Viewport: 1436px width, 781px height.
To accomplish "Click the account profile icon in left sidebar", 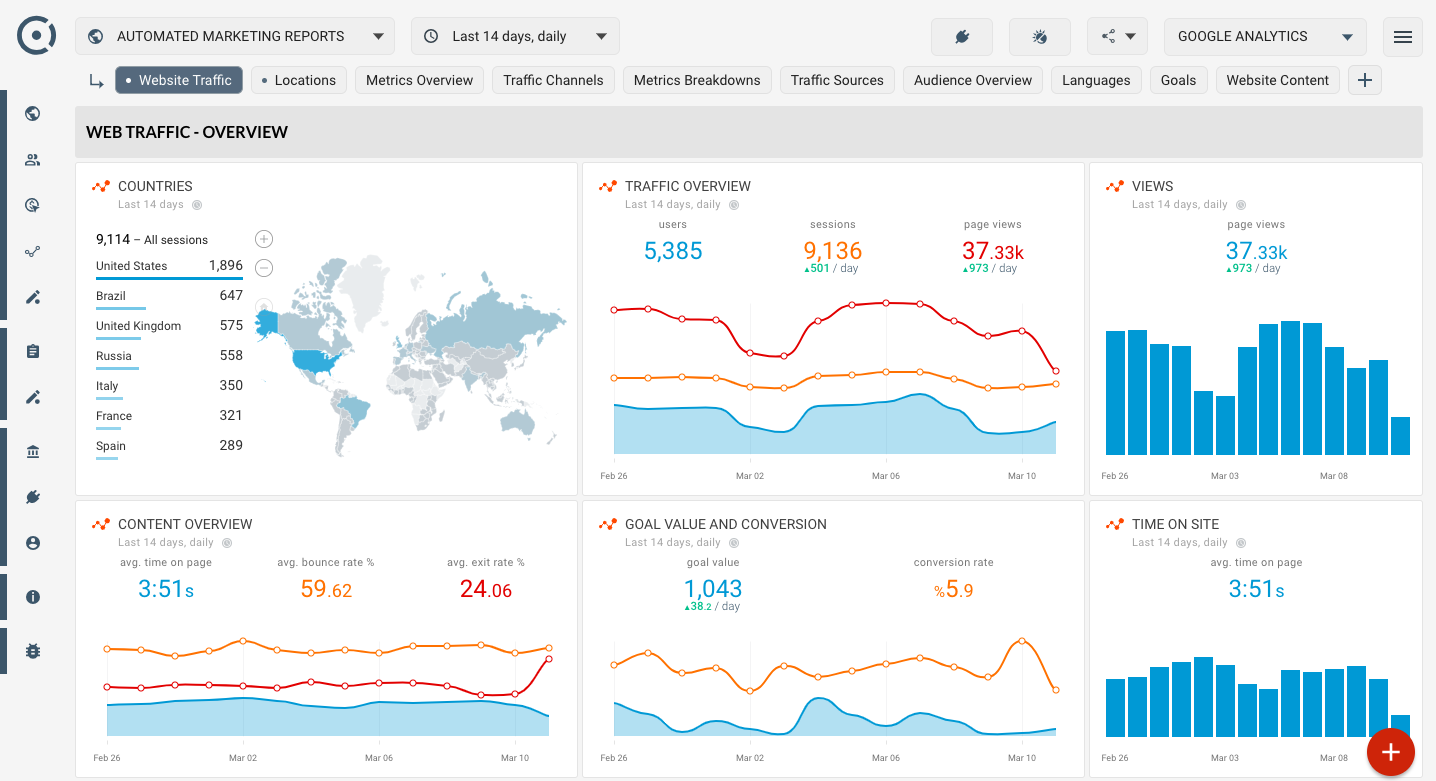I will (x=33, y=543).
